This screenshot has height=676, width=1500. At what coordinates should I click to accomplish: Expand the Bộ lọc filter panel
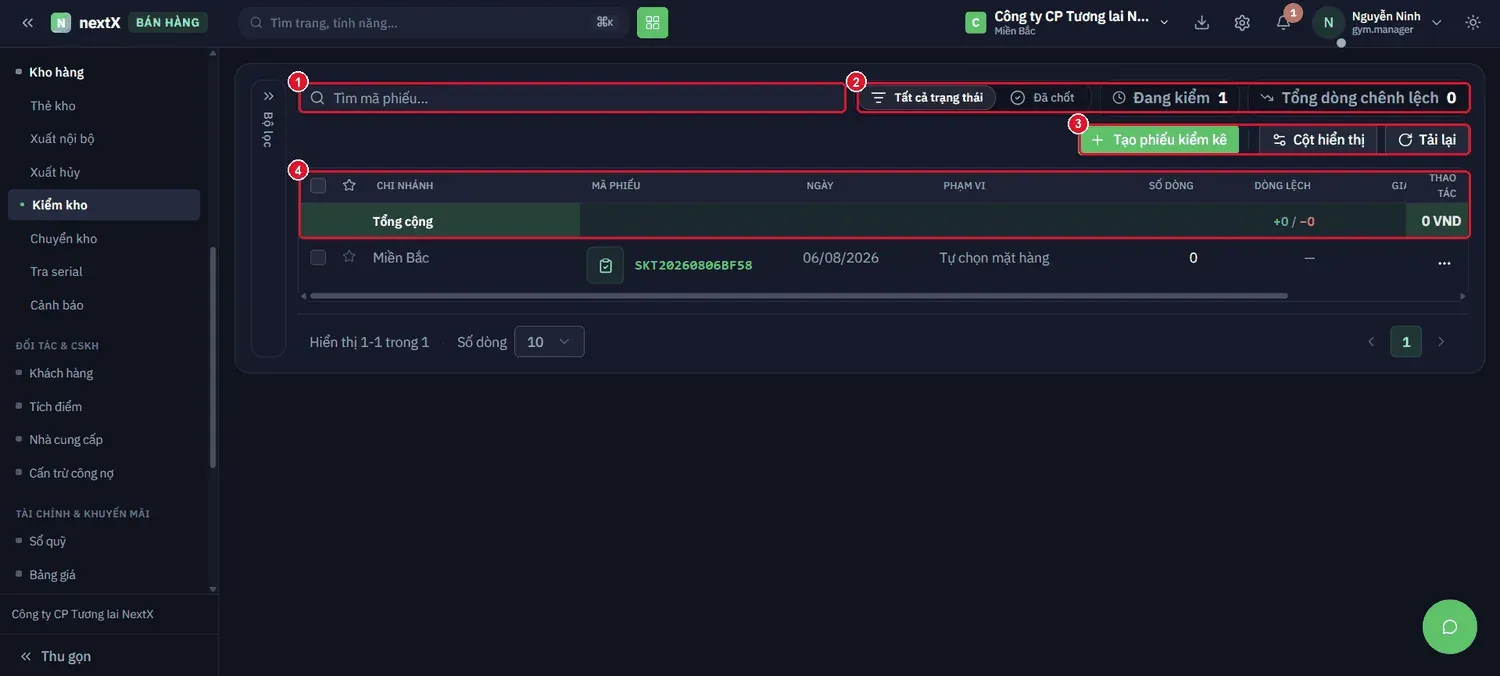[268, 96]
